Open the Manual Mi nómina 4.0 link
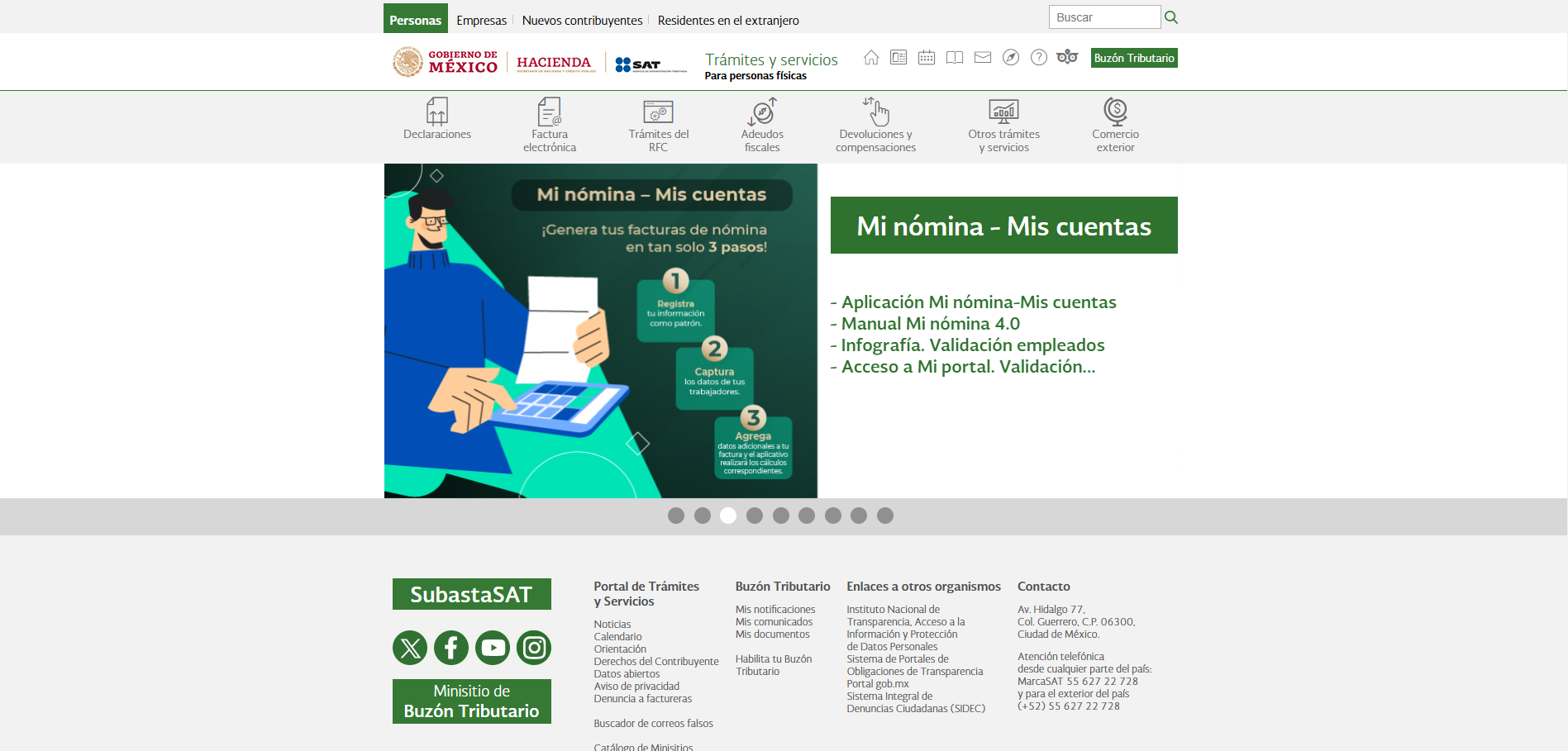 point(930,324)
